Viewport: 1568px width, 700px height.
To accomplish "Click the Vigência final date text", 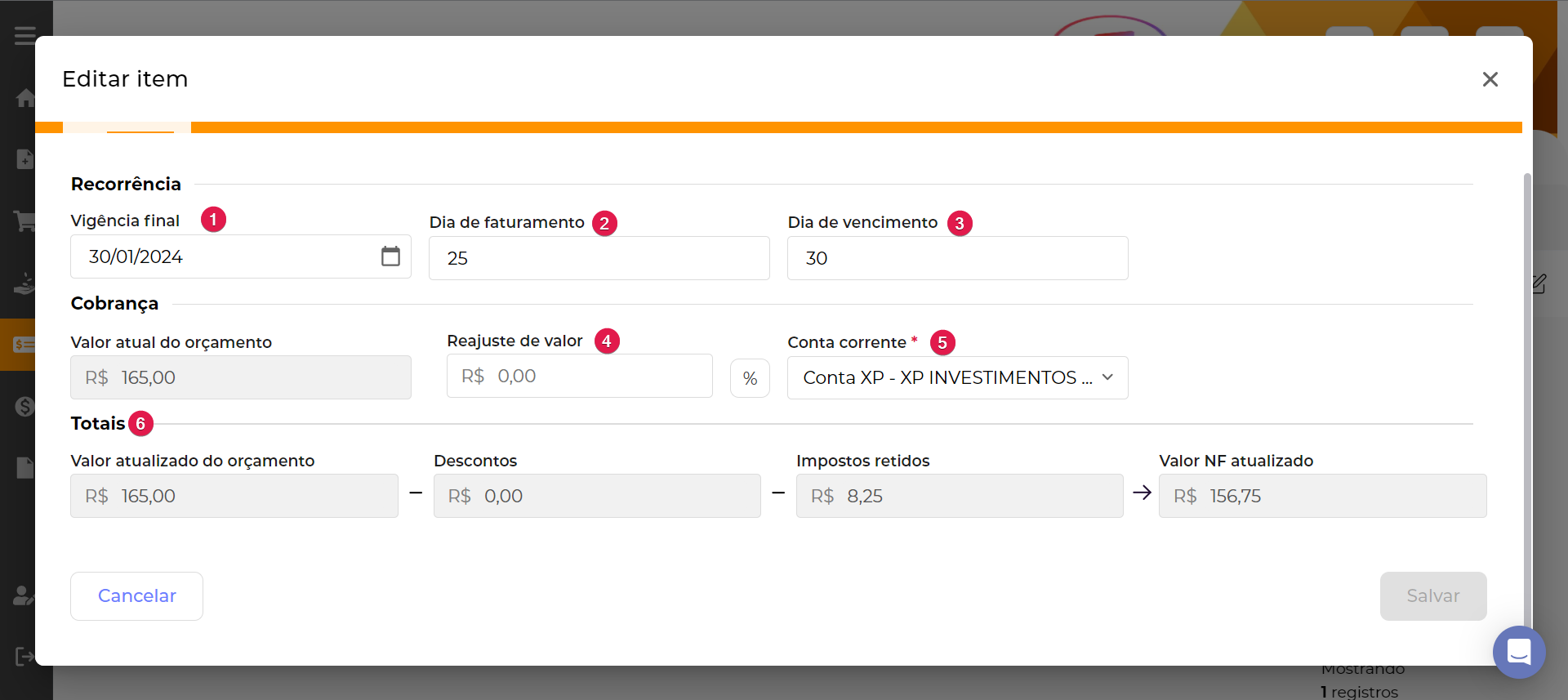I will click(136, 257).
